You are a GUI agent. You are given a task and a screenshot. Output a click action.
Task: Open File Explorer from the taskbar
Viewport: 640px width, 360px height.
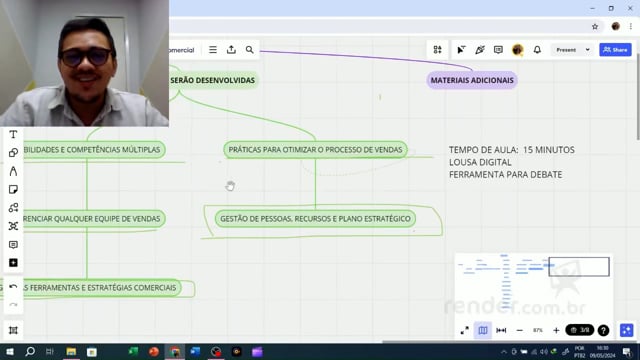pyautogui.click(x=71, y=351)
